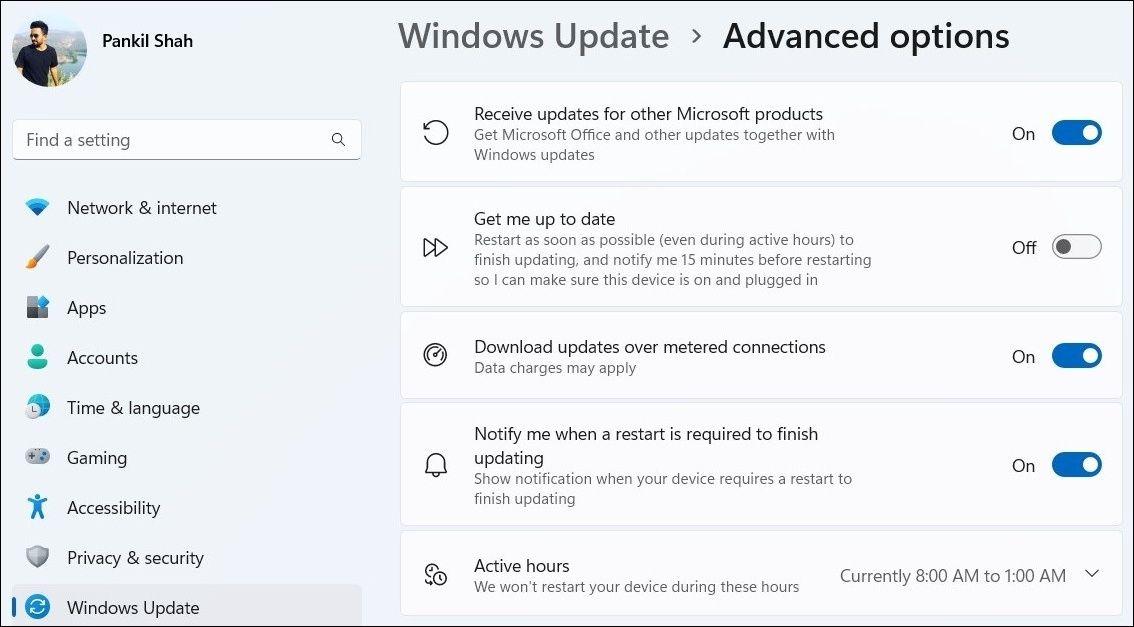1134x627 pixels.
Task: Open Personalization settings
Action: coord(187,257)
